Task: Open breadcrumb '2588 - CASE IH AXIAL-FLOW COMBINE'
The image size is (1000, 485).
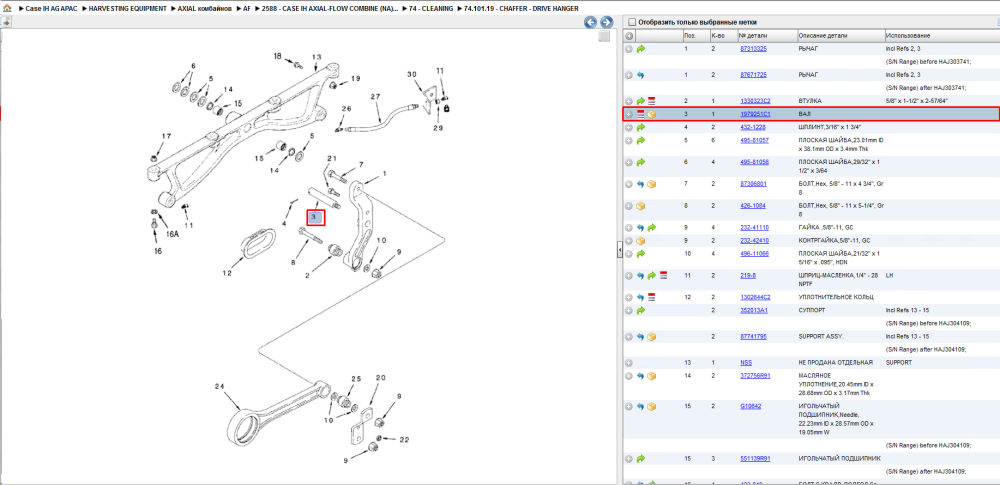Action: (x=330, y=9)
